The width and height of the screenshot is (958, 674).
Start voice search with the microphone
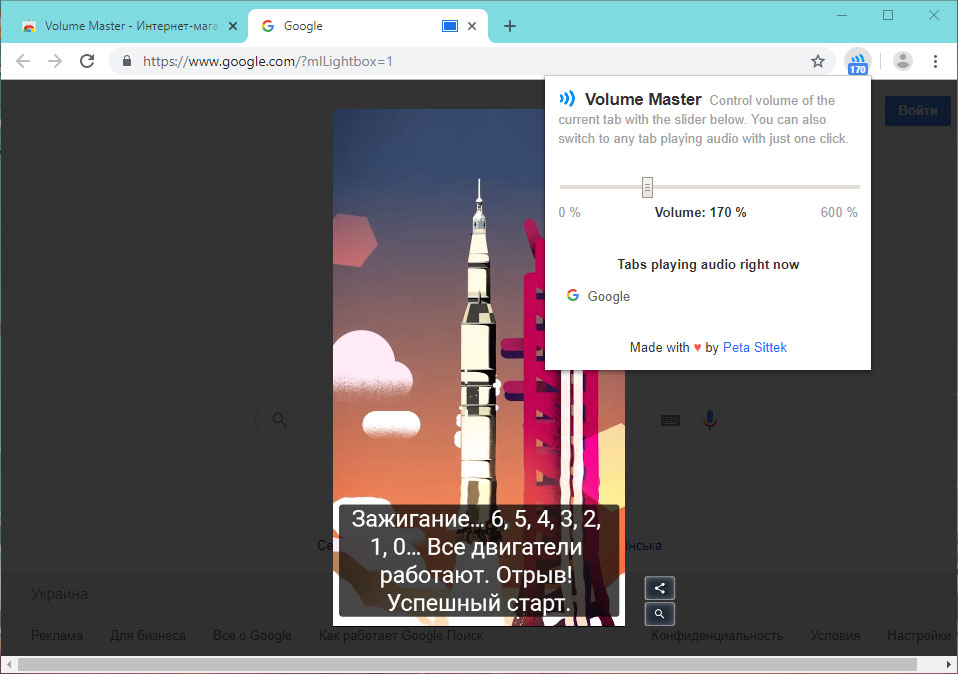click(x=710, y=420)
